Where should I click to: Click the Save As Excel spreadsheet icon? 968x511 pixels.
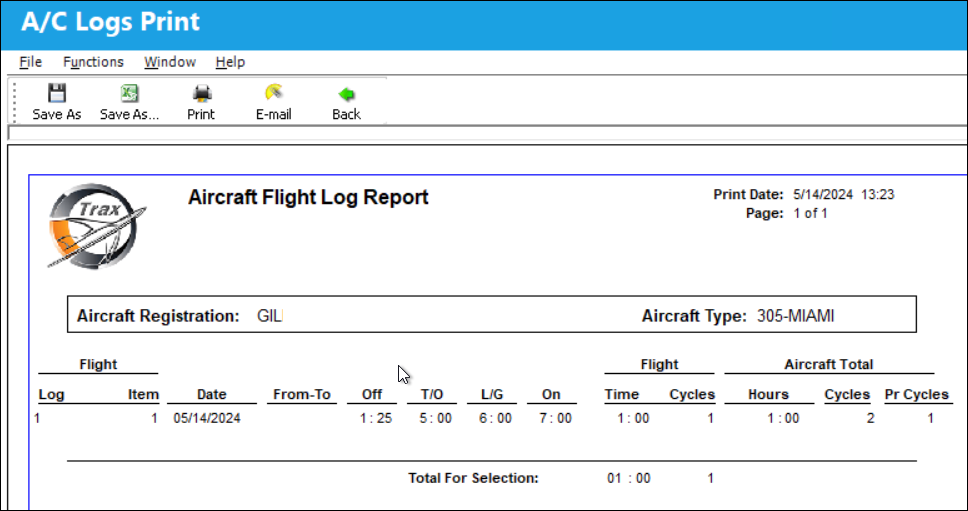point(129,93)
